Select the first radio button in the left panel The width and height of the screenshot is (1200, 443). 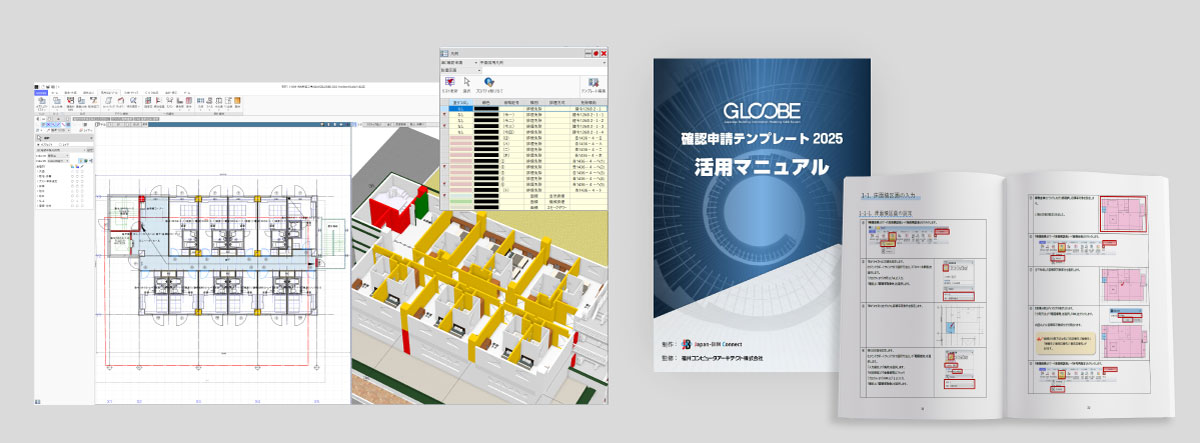tap(38, 145)
